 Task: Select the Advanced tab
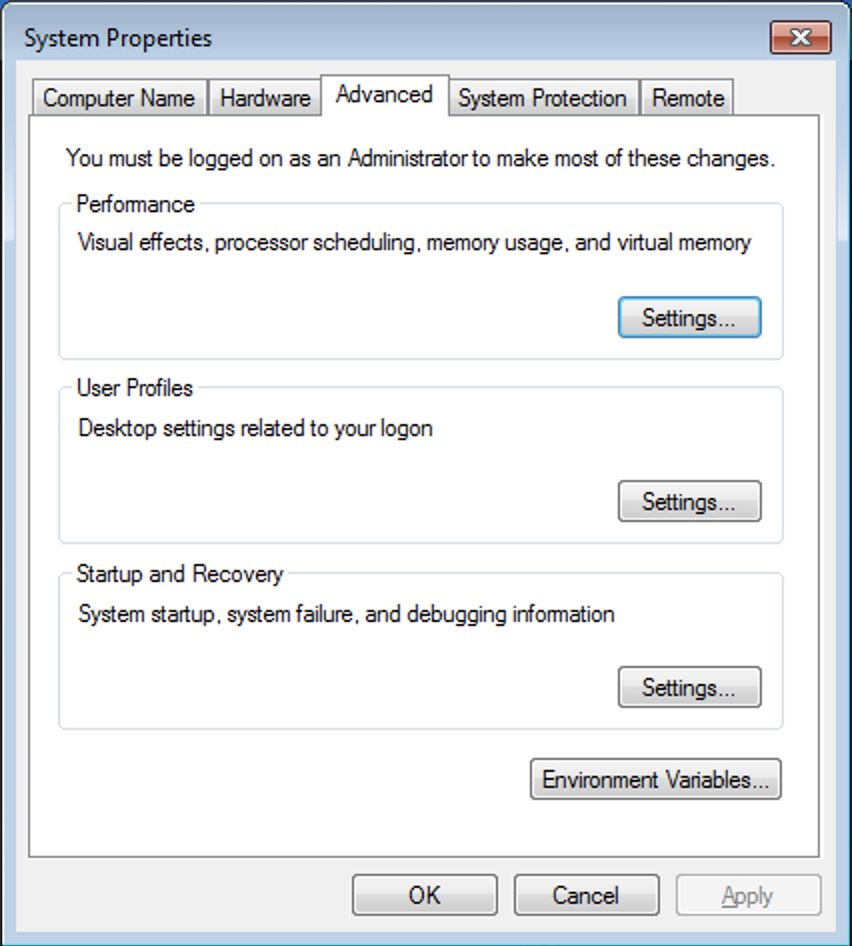point(384,95)
